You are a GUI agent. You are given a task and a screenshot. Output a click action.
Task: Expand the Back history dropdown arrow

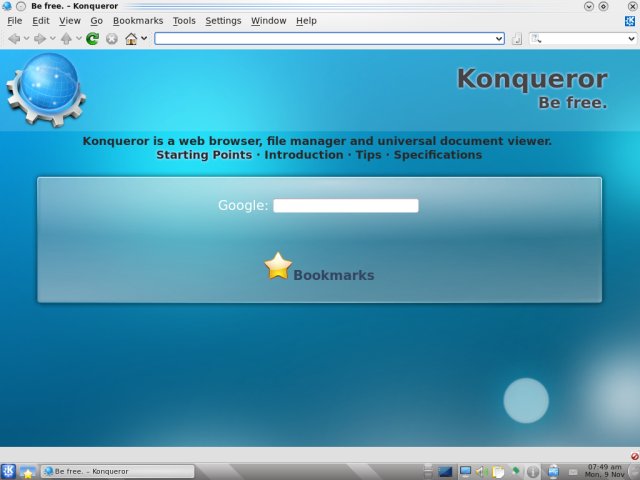27,39
